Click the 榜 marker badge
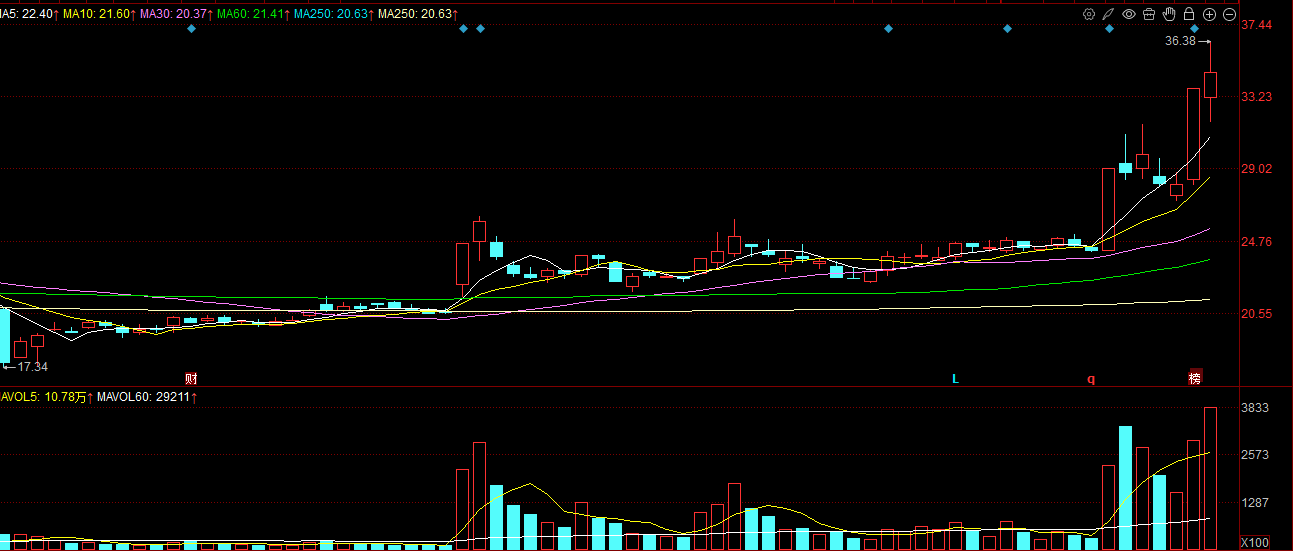Screen dimensions: 1293x551 click(1194, 379)
